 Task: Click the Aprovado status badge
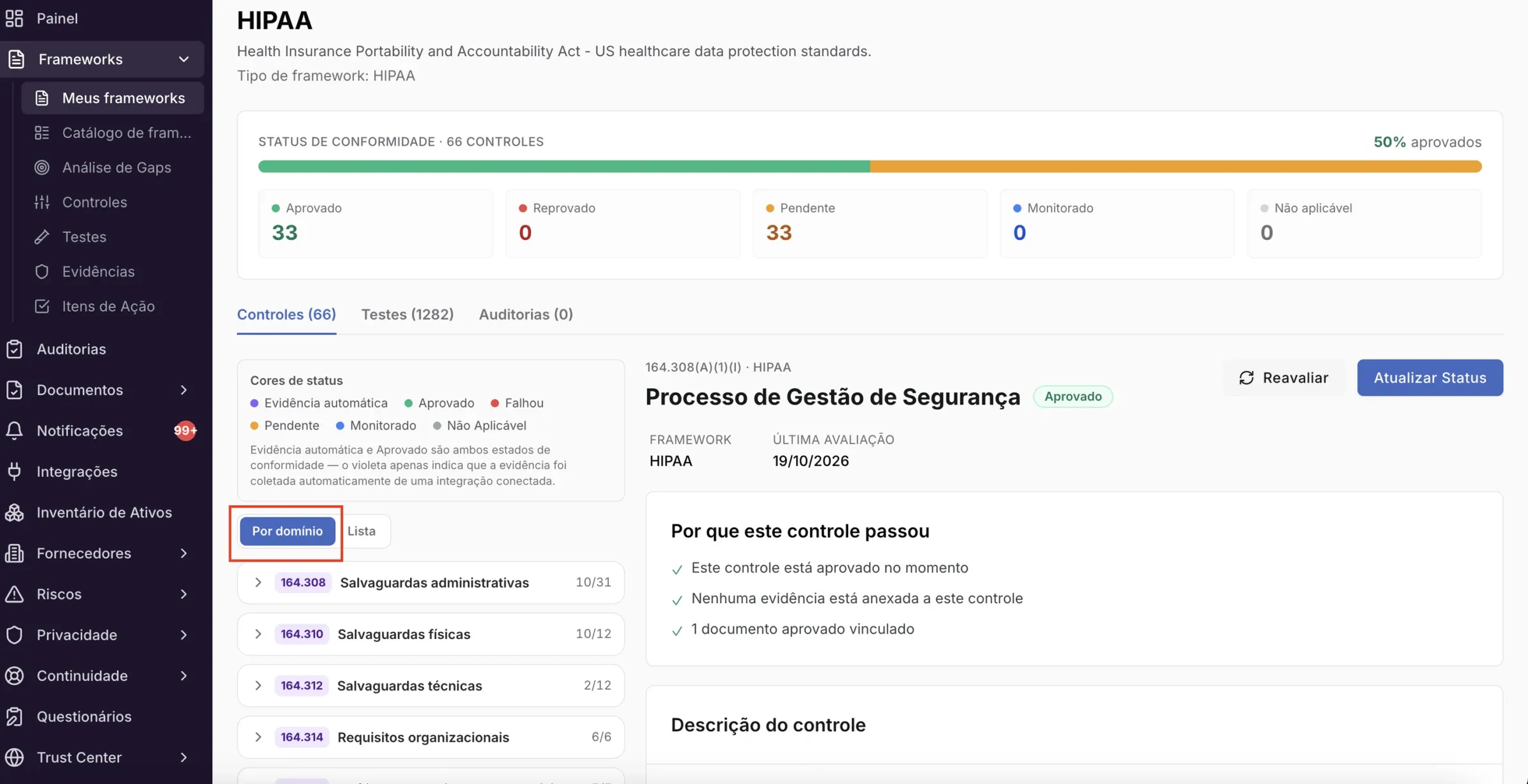click(x=1073, y=396)
